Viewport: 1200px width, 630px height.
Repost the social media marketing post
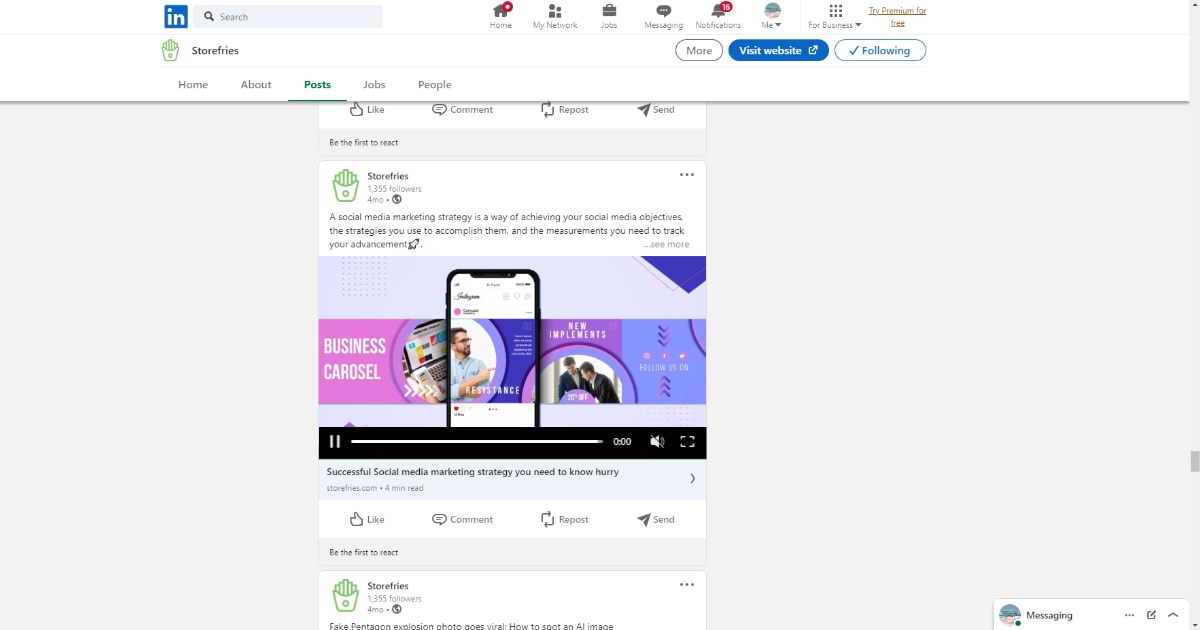tap(564, 519)
